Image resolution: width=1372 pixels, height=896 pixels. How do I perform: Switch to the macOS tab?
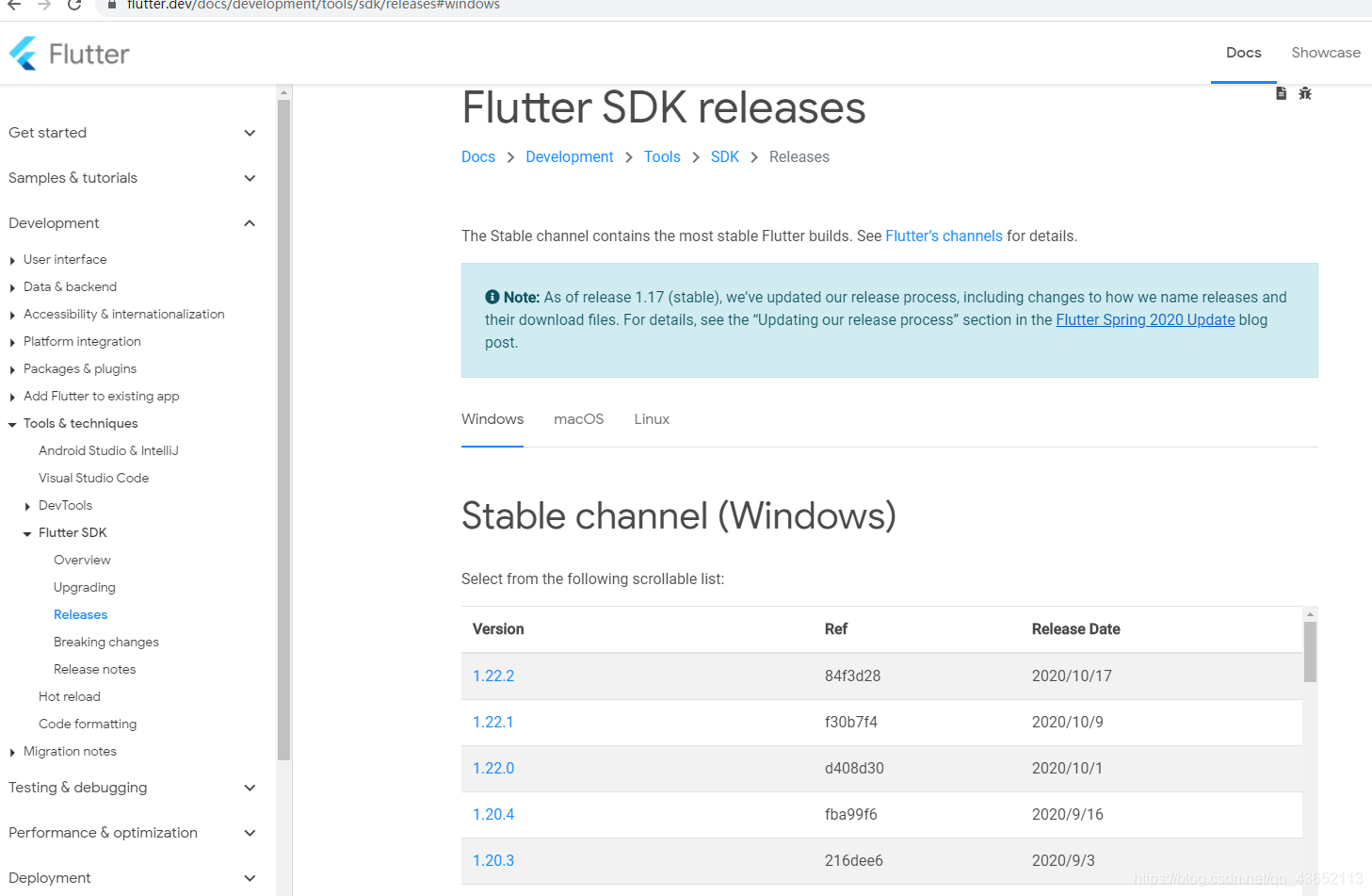click(579, 419)
